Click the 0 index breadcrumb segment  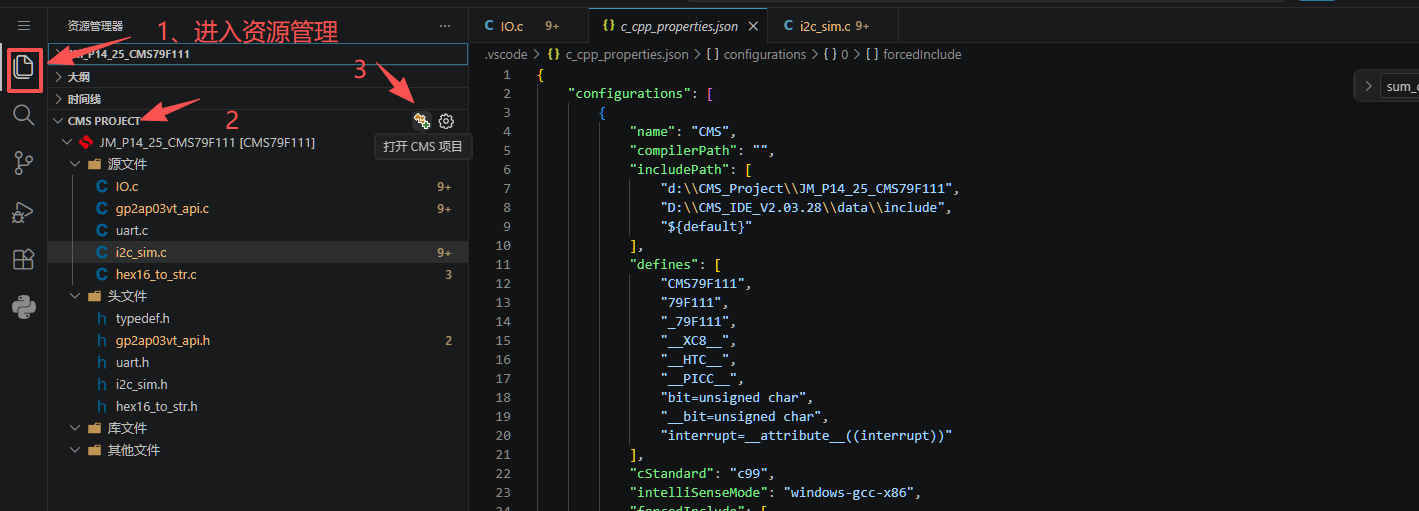point(844,55)
